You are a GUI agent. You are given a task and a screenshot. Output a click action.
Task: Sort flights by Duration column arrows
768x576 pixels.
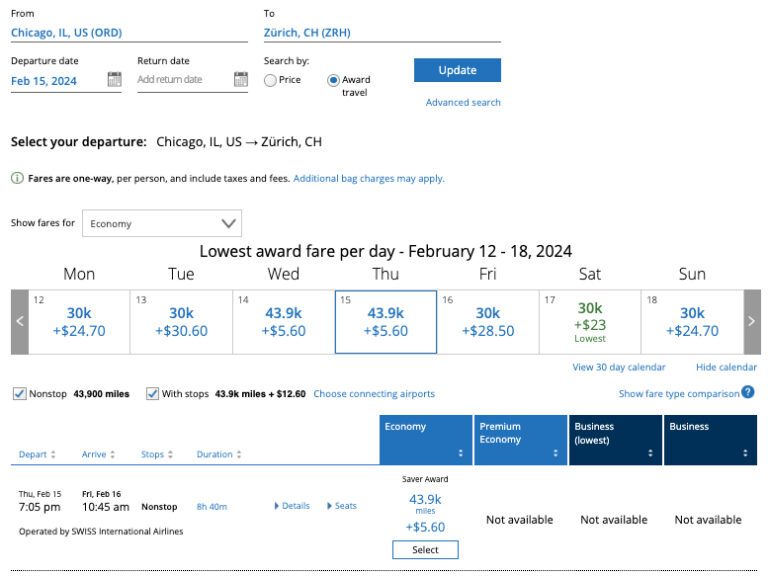click(x=241, y=455)
